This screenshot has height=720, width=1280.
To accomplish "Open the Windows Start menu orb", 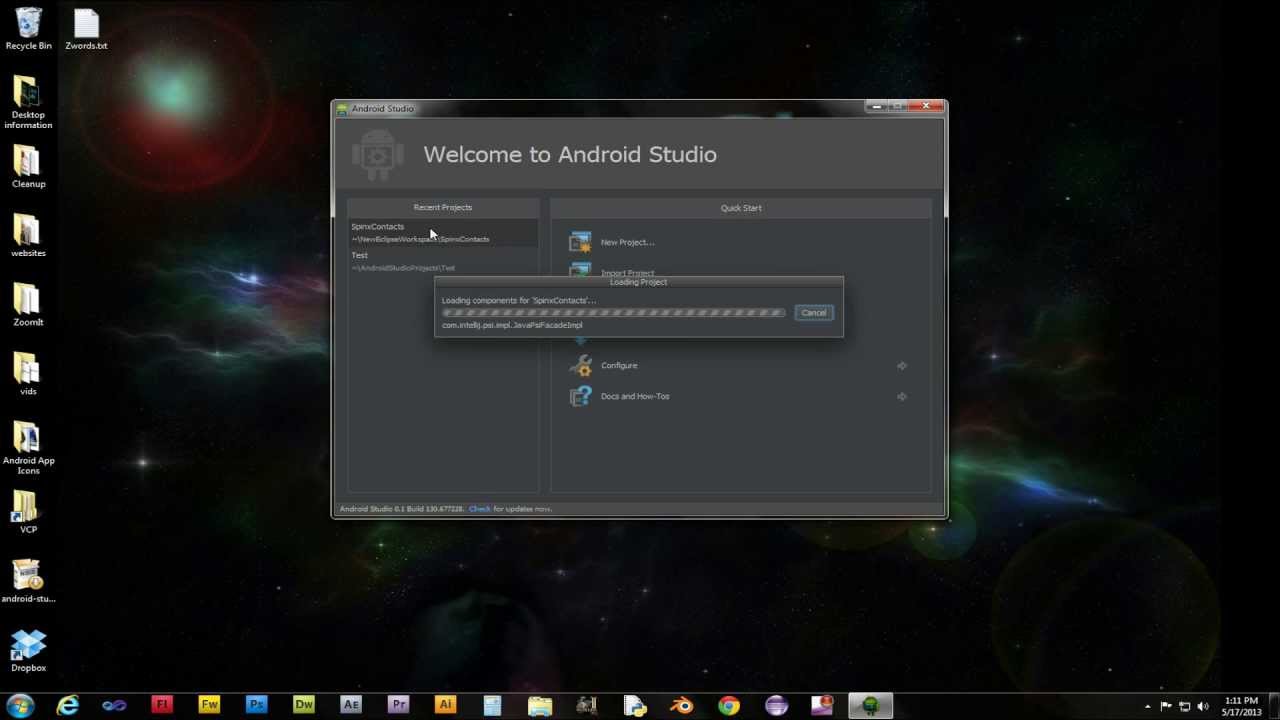I will pos(20,705).
